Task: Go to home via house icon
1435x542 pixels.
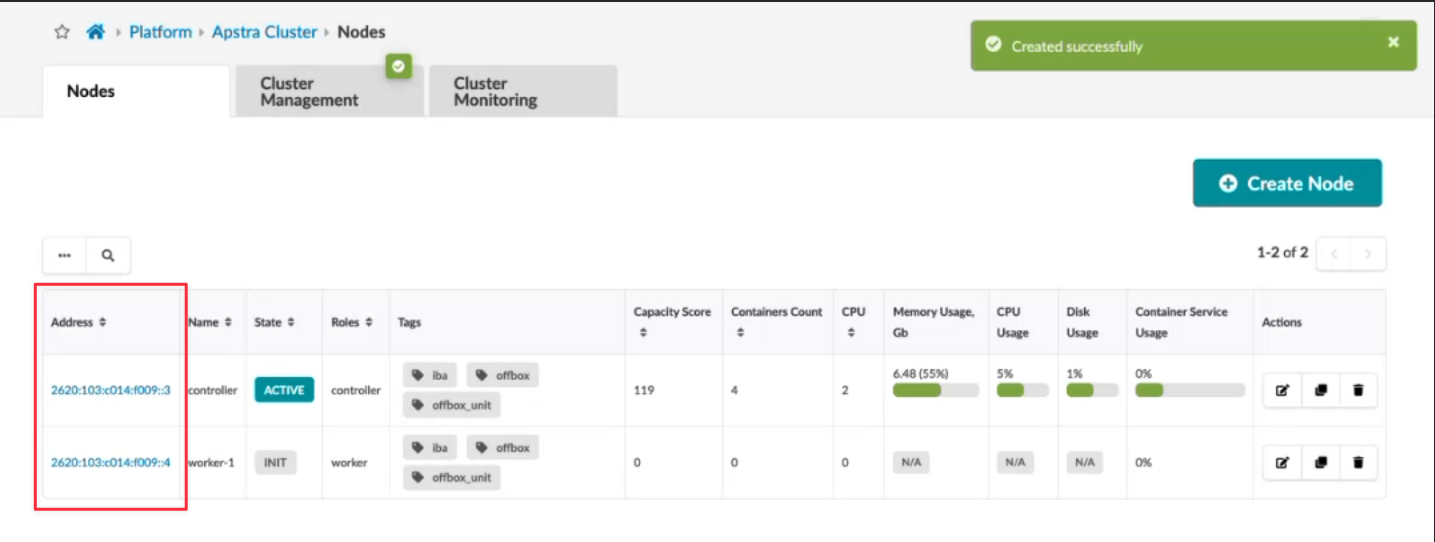Action: [x=95, y=32]
